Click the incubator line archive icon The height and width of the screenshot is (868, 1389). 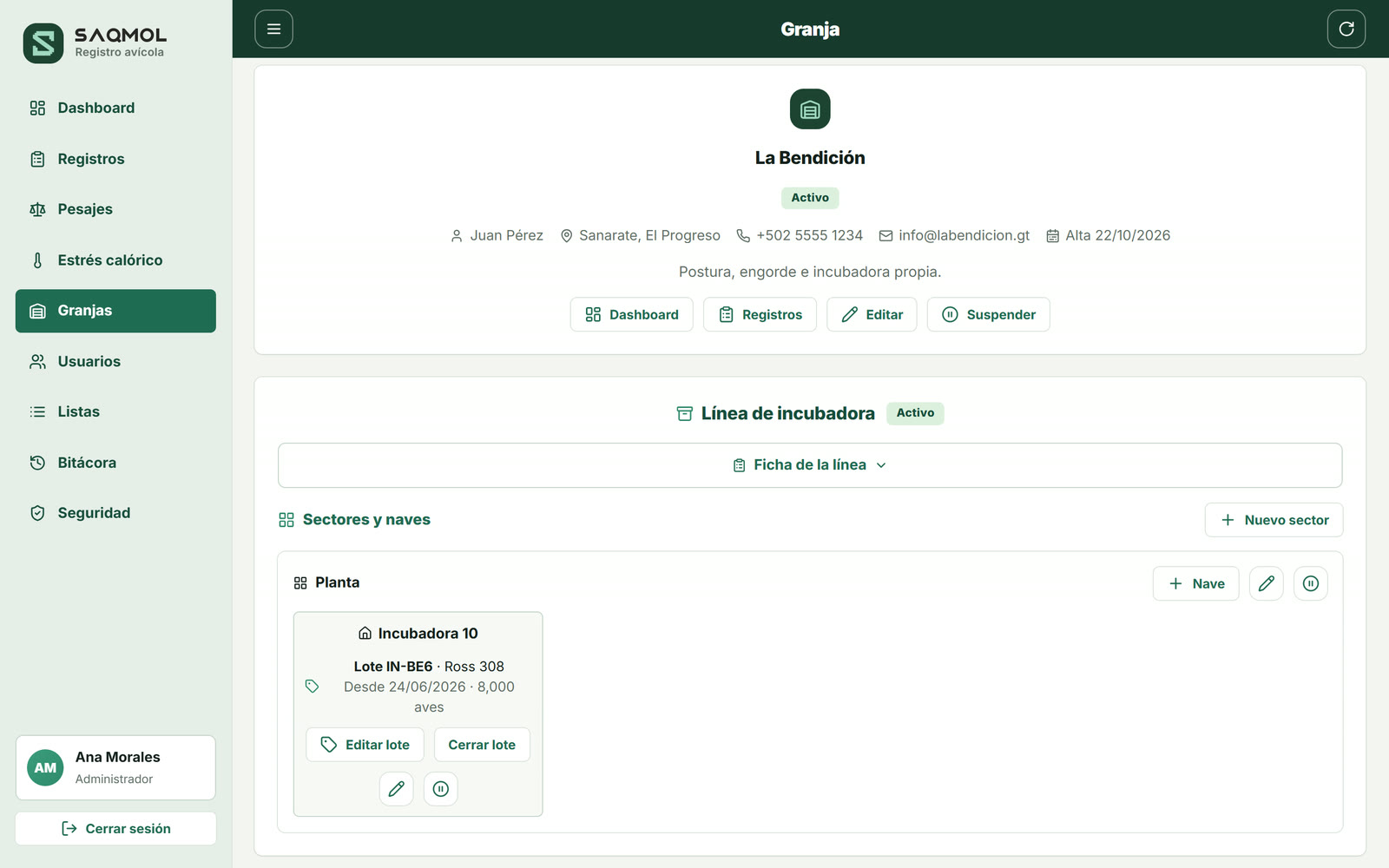coord(685,414)
